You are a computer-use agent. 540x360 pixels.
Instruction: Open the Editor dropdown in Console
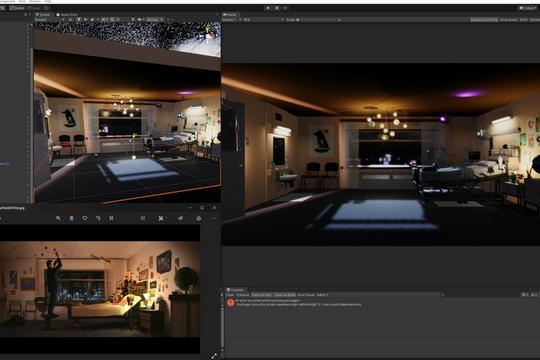[x=322, y=295]
